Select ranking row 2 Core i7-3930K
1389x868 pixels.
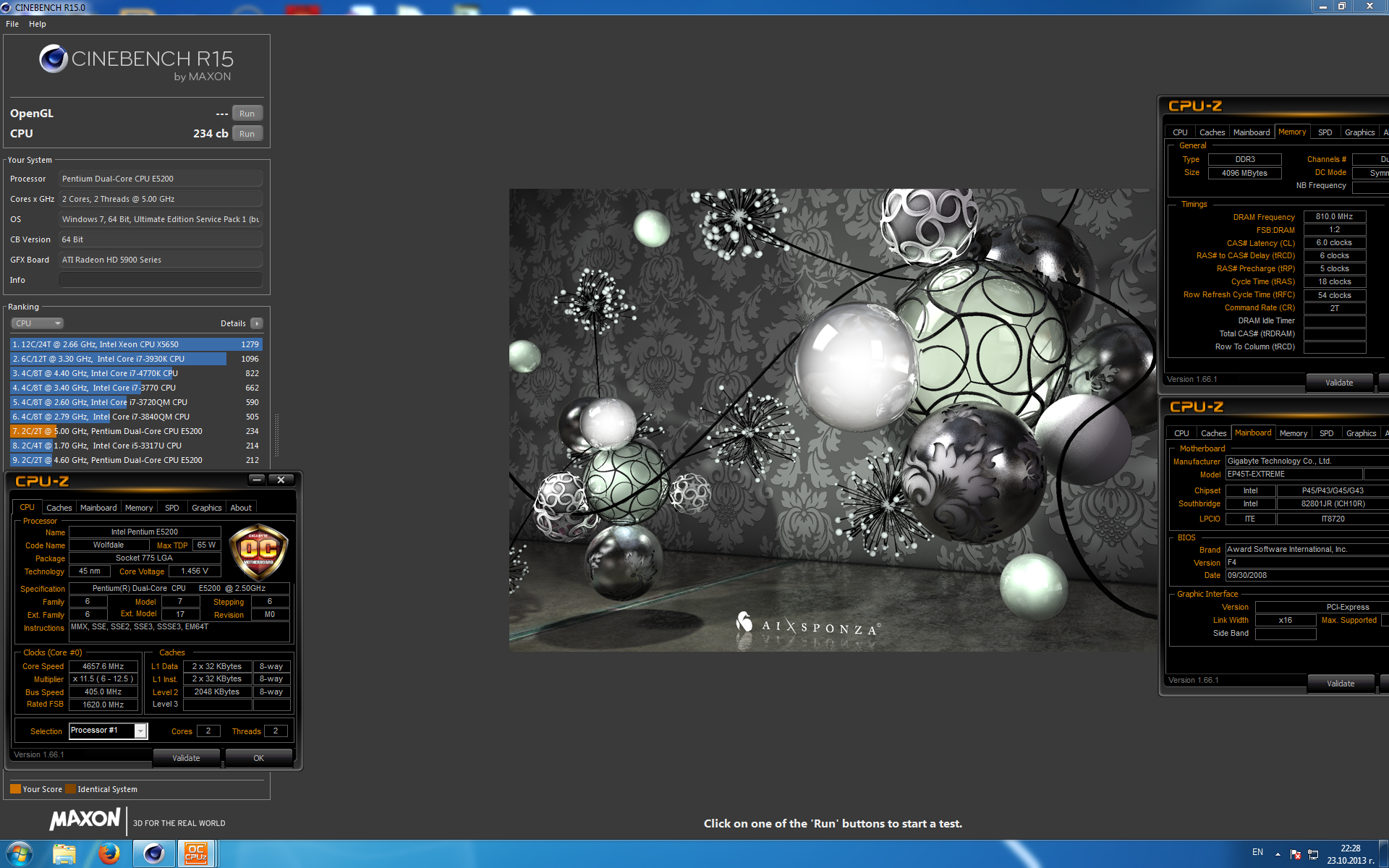coord(136,359)
